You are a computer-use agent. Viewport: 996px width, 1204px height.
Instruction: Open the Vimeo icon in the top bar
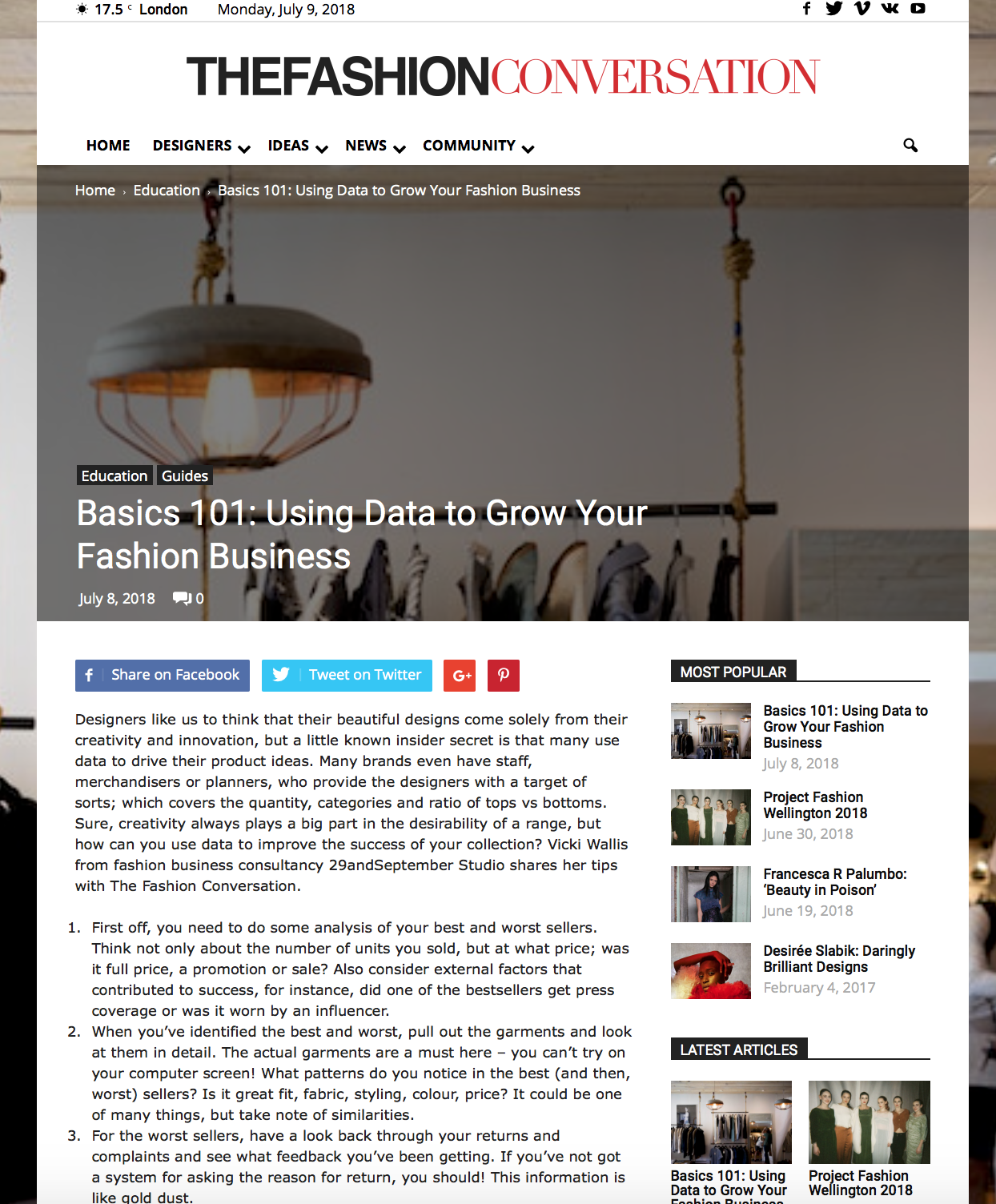tap(862, 9)
